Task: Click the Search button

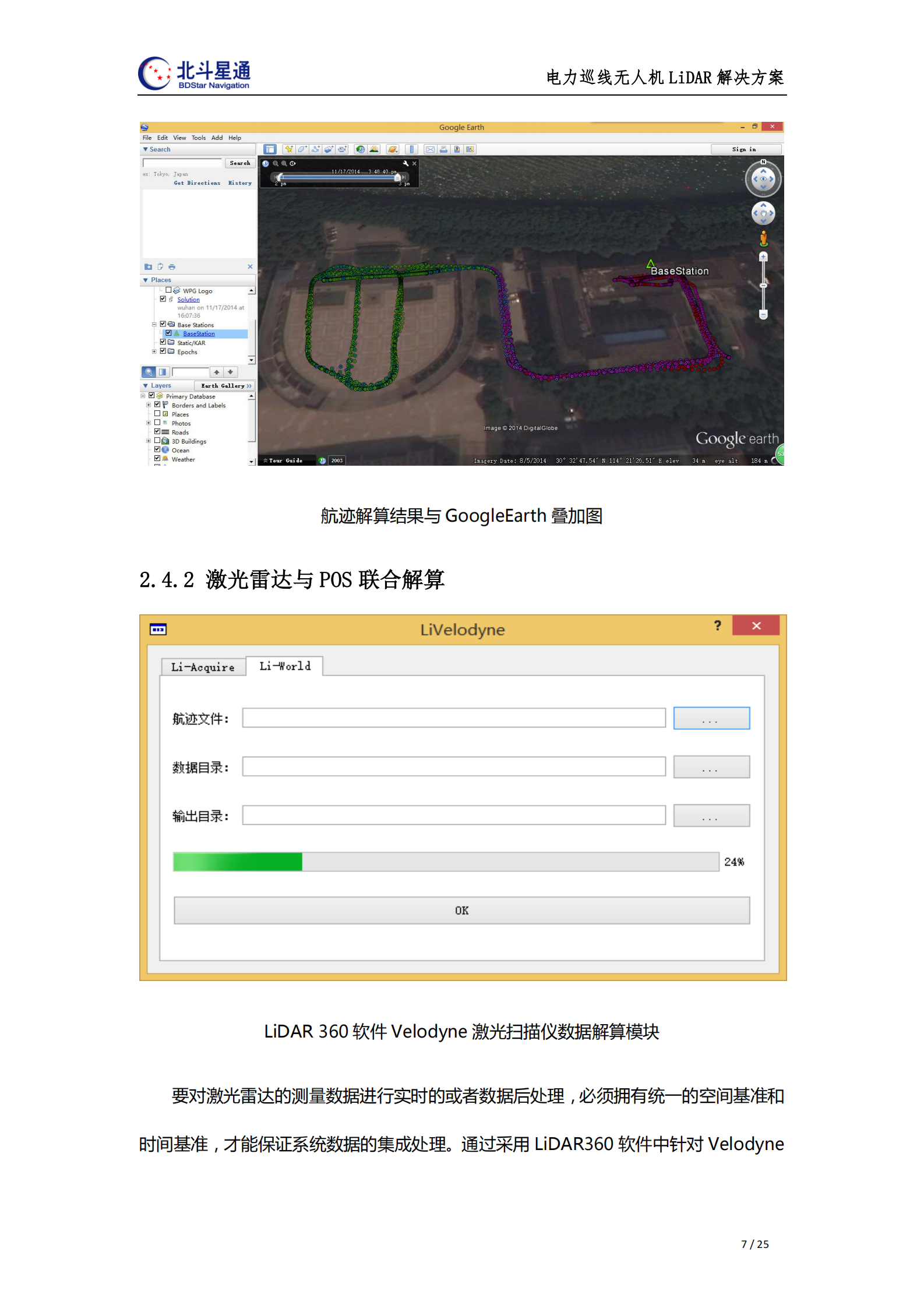Action: point(240,163)
